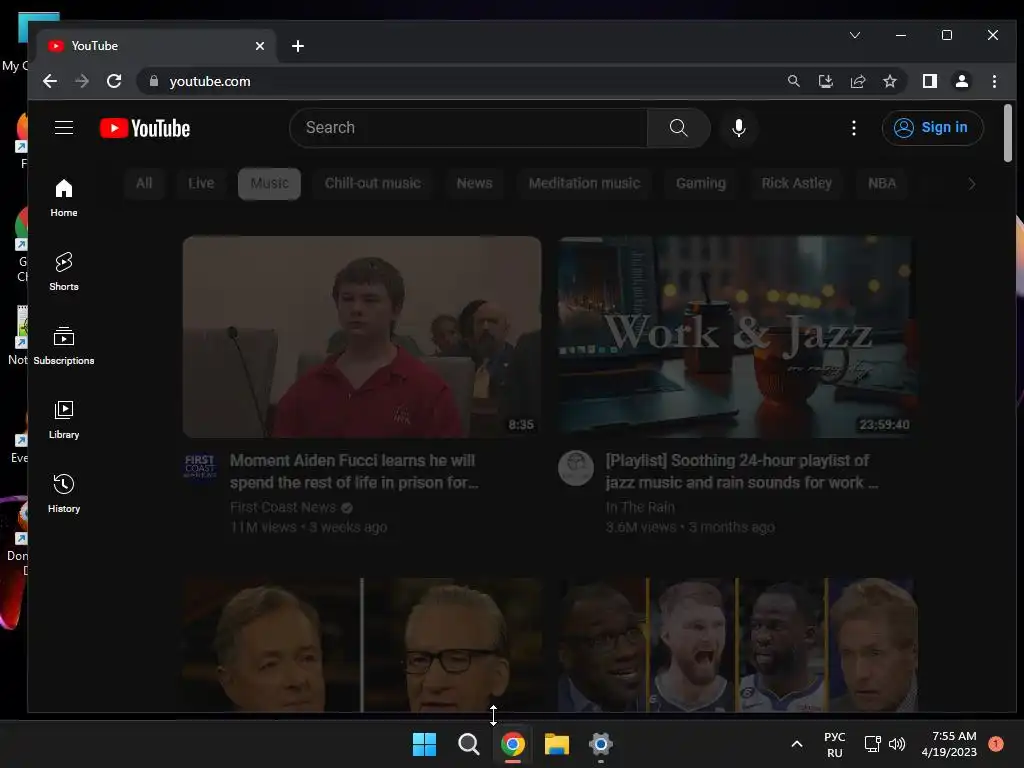View site info via the padlock icon

[x=153, y=81]
